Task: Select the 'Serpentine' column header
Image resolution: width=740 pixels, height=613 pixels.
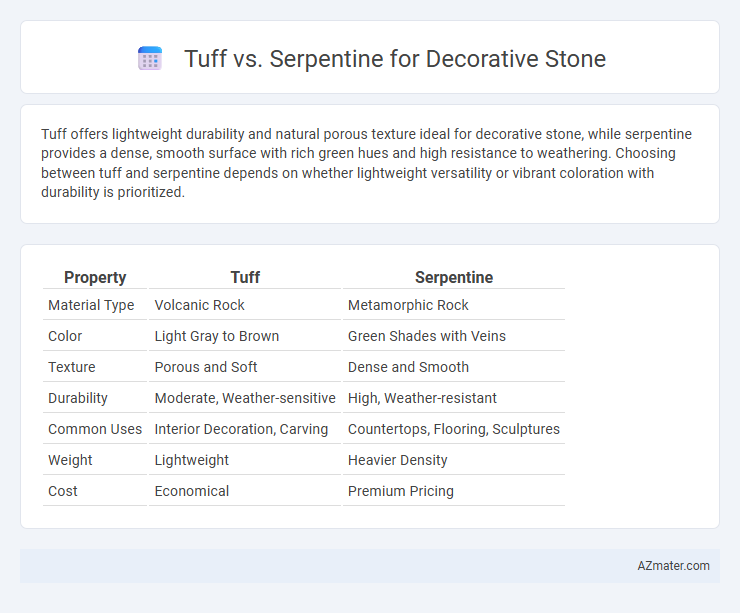Action: [454, 277]
